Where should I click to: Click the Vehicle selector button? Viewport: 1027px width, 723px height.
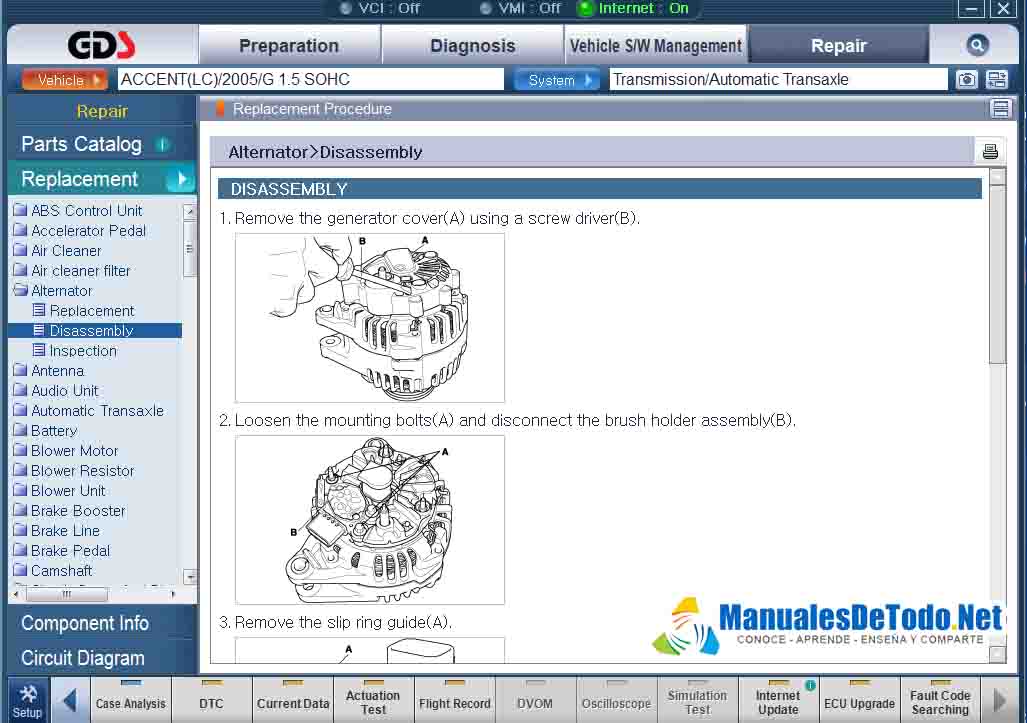point(64,80)
